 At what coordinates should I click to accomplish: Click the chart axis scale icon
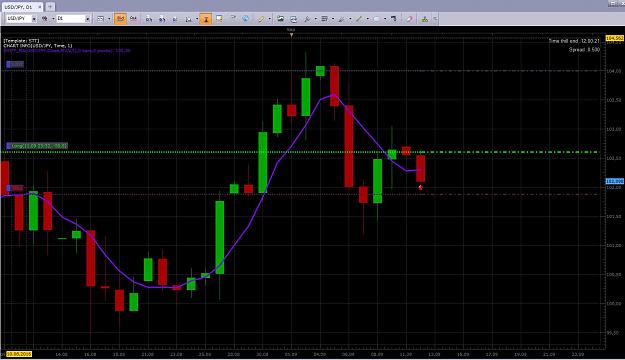pos(189,19)
